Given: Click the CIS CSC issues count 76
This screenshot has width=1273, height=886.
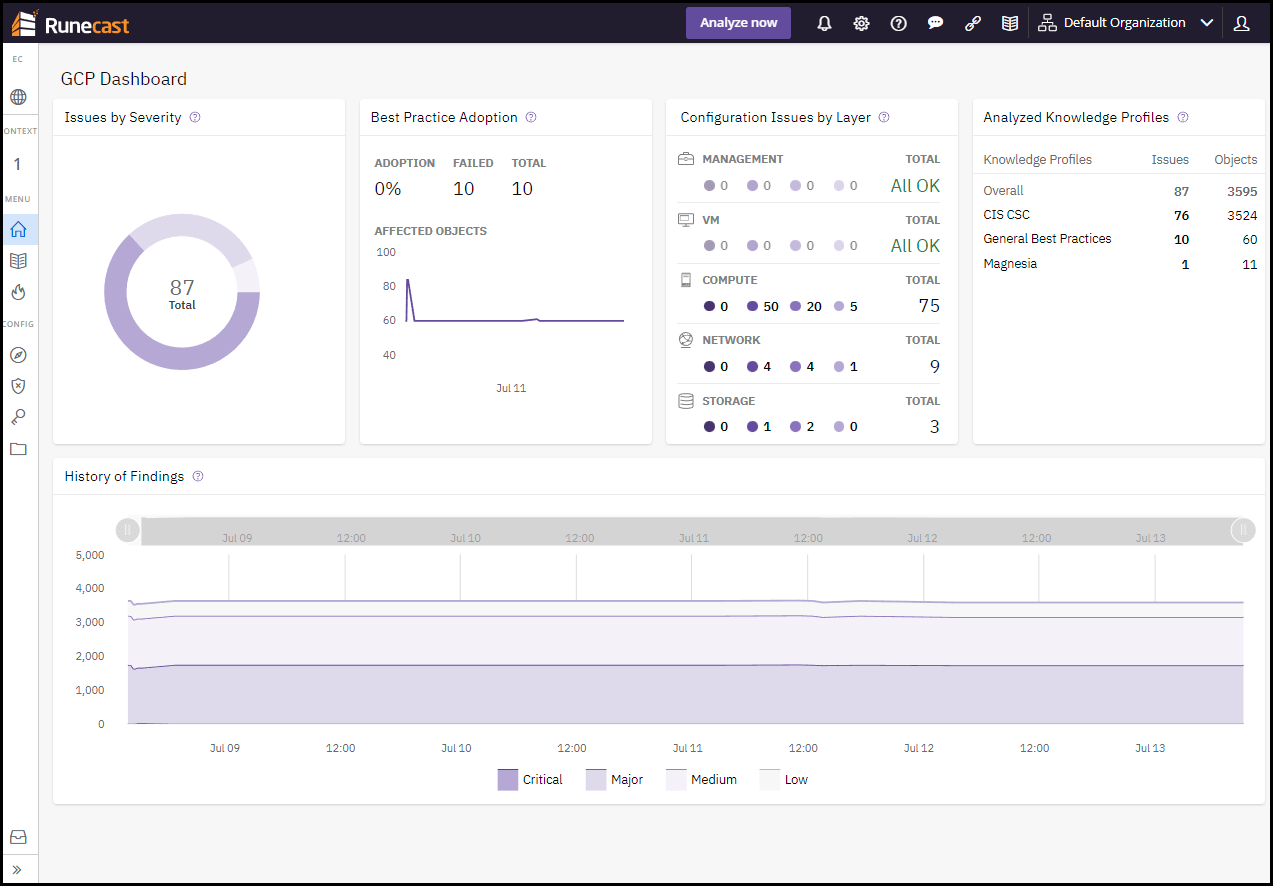Looking at the screenshot, I should click(1181, 215).
